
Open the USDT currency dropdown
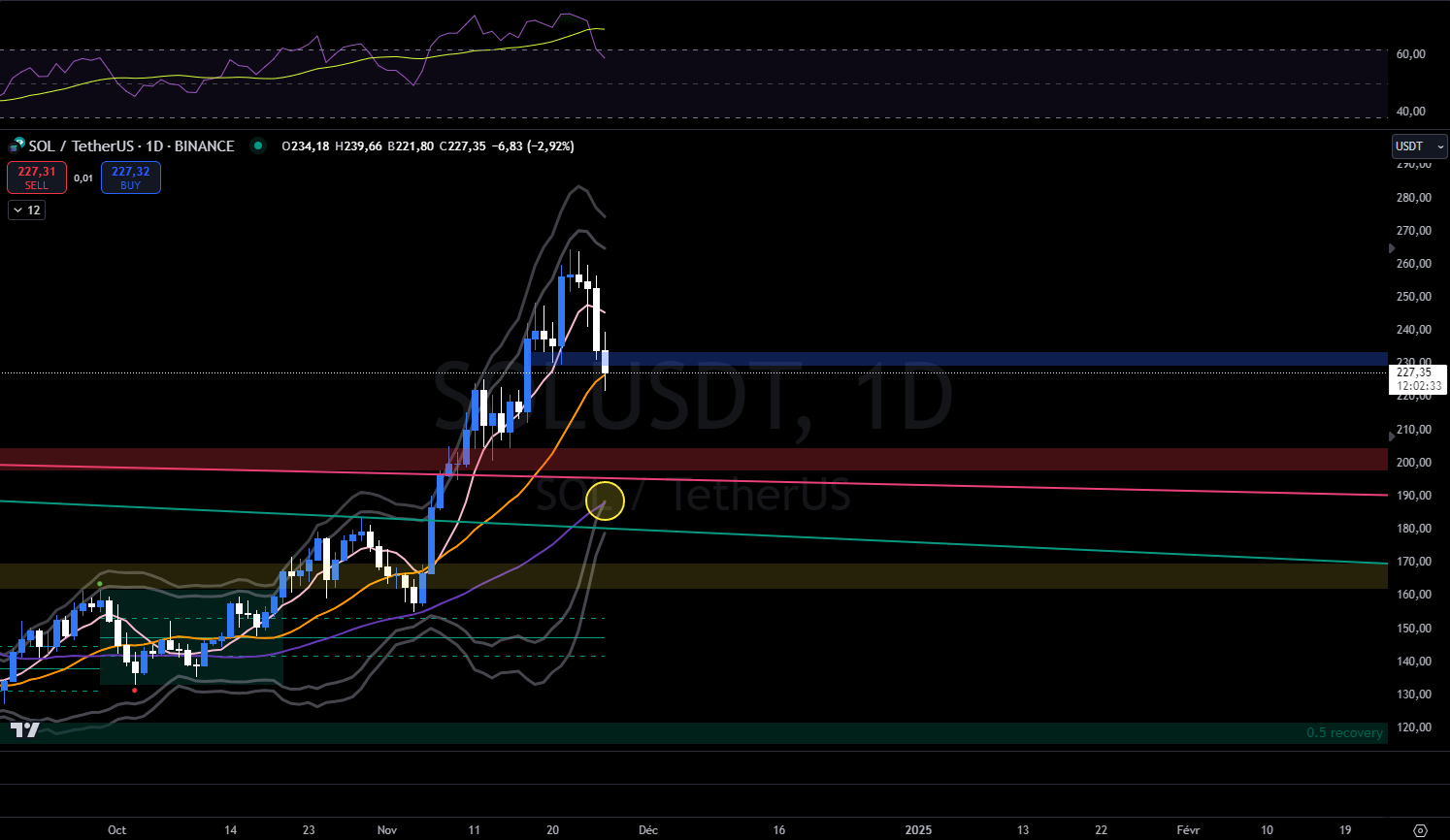tap(1419, 146)
